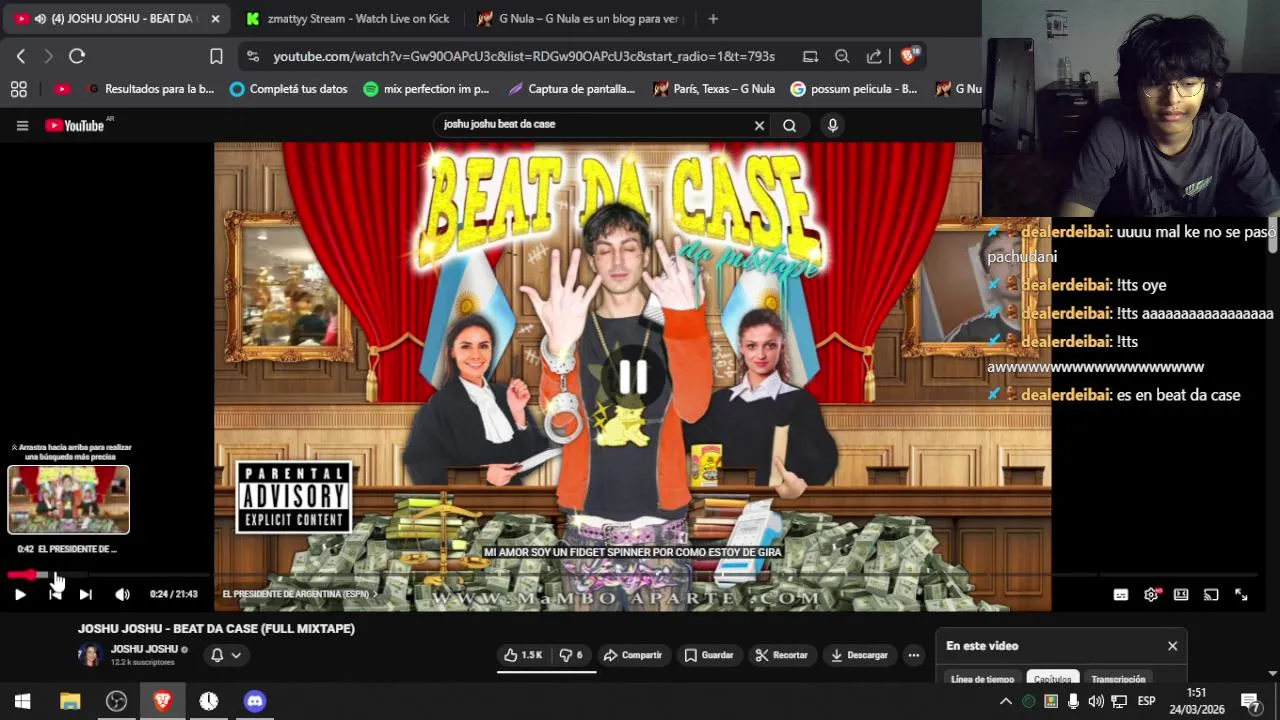This screenshot has width=1280, height=720.
Task: Open the ESP language switcher
Action: [x=1147, y=701]
